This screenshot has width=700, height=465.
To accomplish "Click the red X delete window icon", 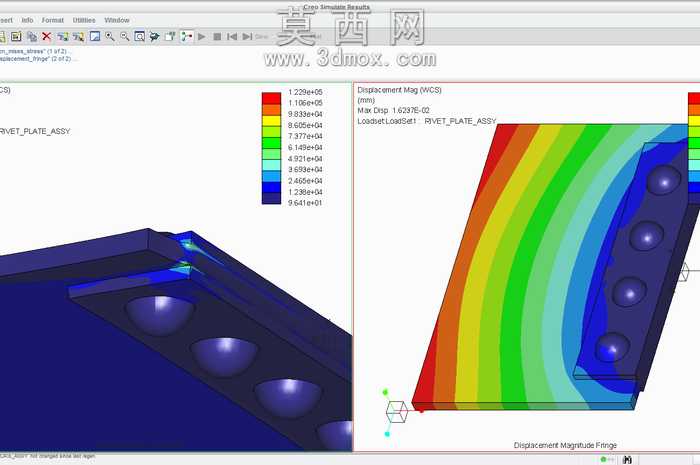I will (x=46, y=37).
